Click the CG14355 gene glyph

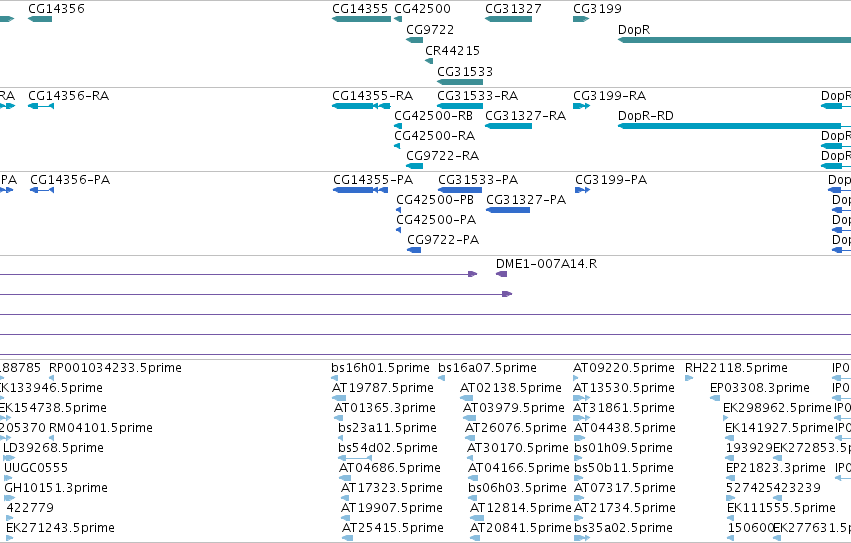(x=361, y=19)
